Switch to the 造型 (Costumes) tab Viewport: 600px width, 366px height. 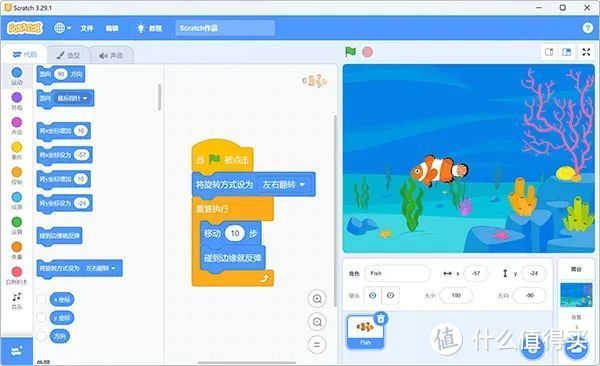68,56
